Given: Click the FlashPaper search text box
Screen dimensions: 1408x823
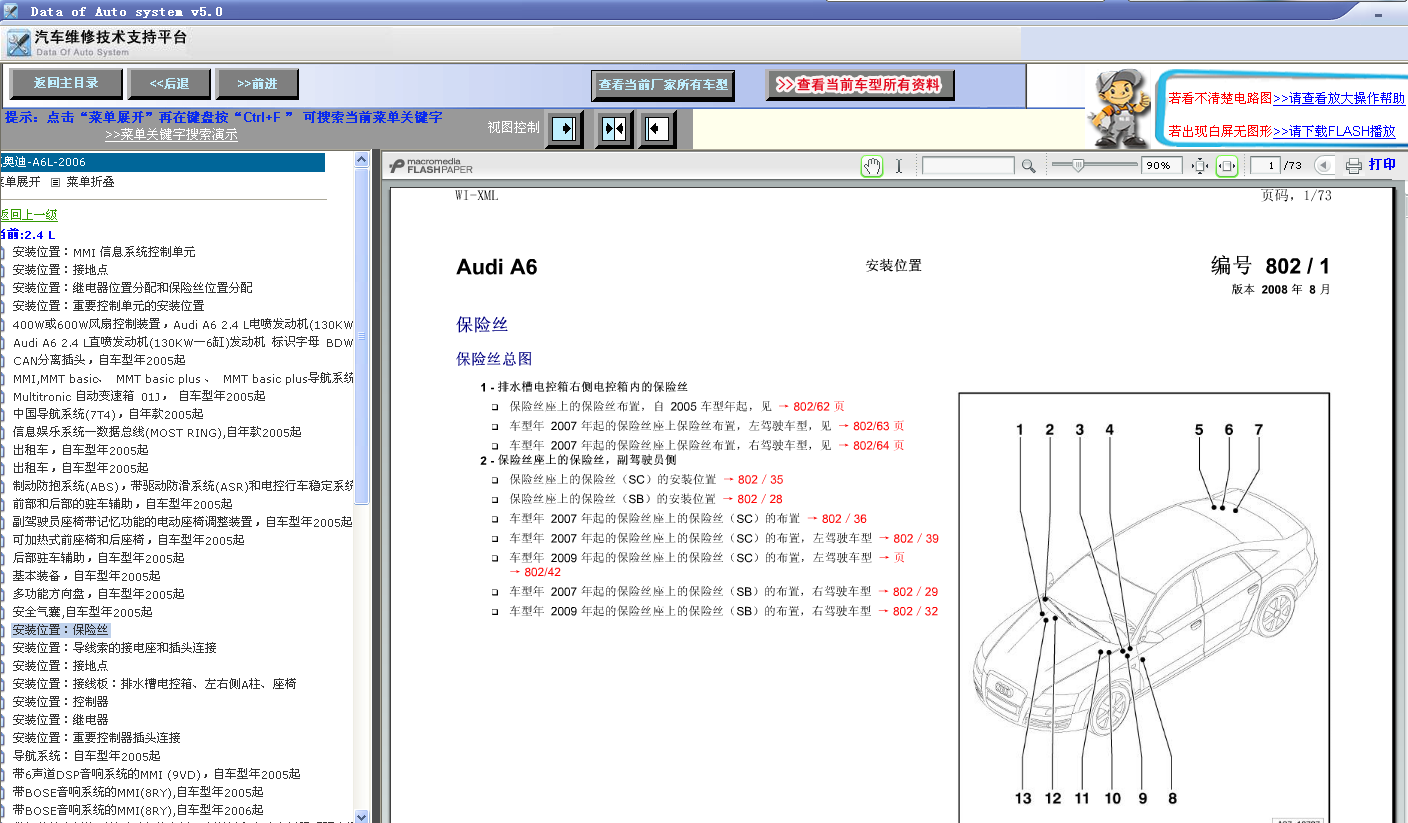Looking at the screenshot, I should (x=968, y=166).
